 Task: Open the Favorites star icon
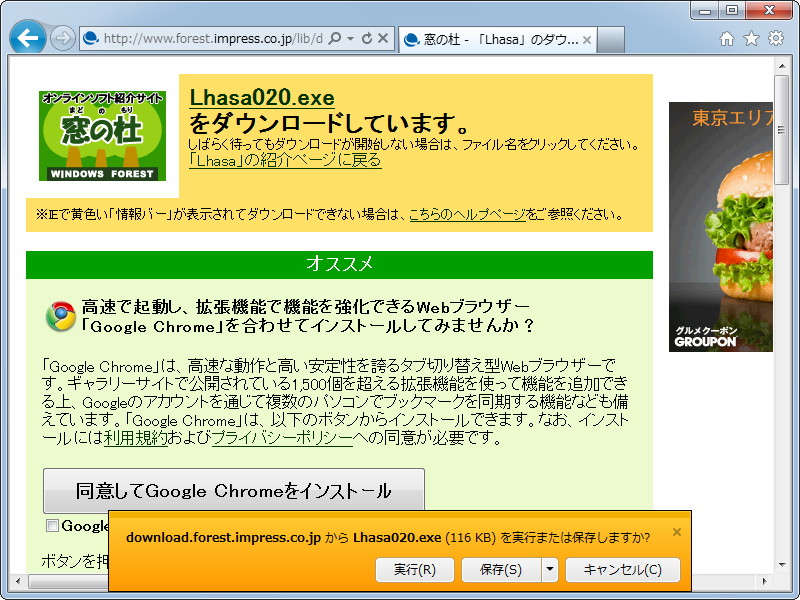pyautogui.click(x=751, y=38)
